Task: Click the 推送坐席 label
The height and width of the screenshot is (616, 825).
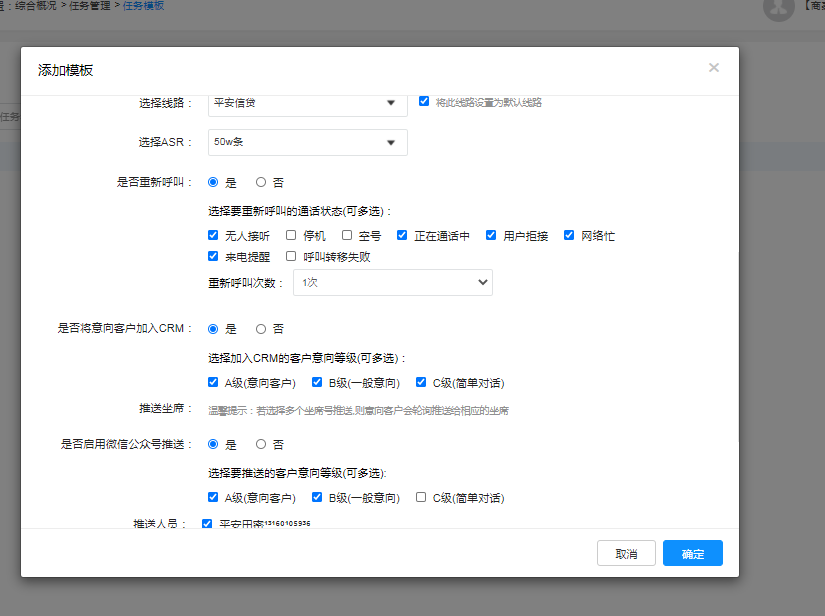Action: pos(166,409)
